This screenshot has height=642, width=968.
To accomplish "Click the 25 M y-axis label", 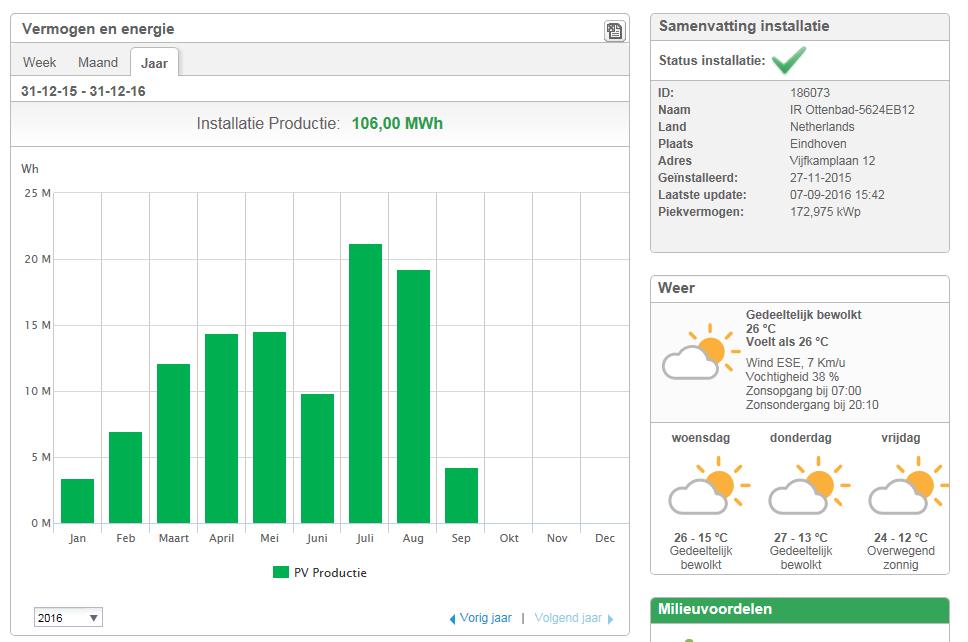I will click(x=38, y=193).
